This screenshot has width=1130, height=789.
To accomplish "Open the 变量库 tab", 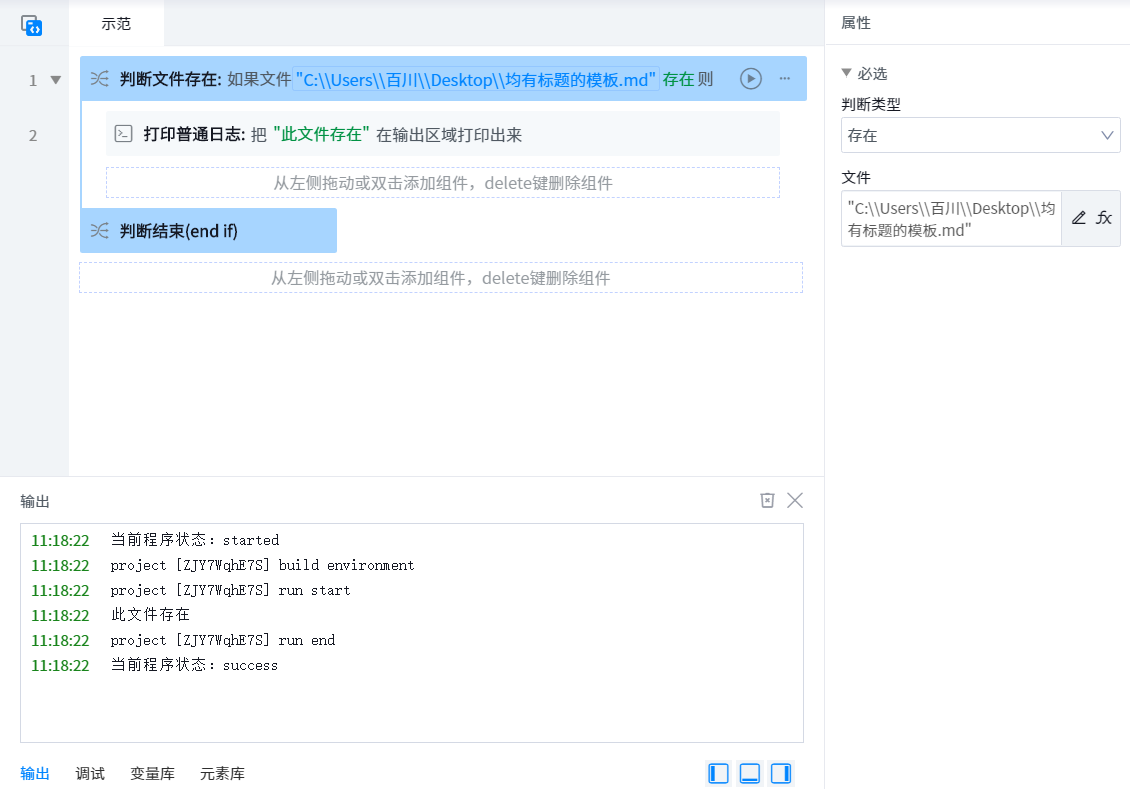I will point(152,773).
